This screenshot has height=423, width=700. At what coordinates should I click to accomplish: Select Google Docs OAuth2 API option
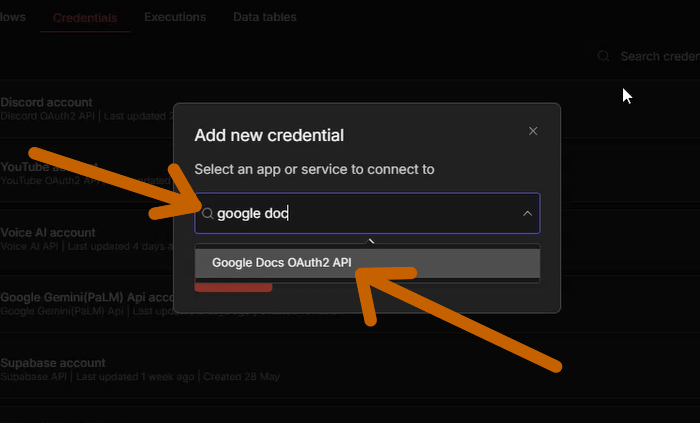point(367,262)
